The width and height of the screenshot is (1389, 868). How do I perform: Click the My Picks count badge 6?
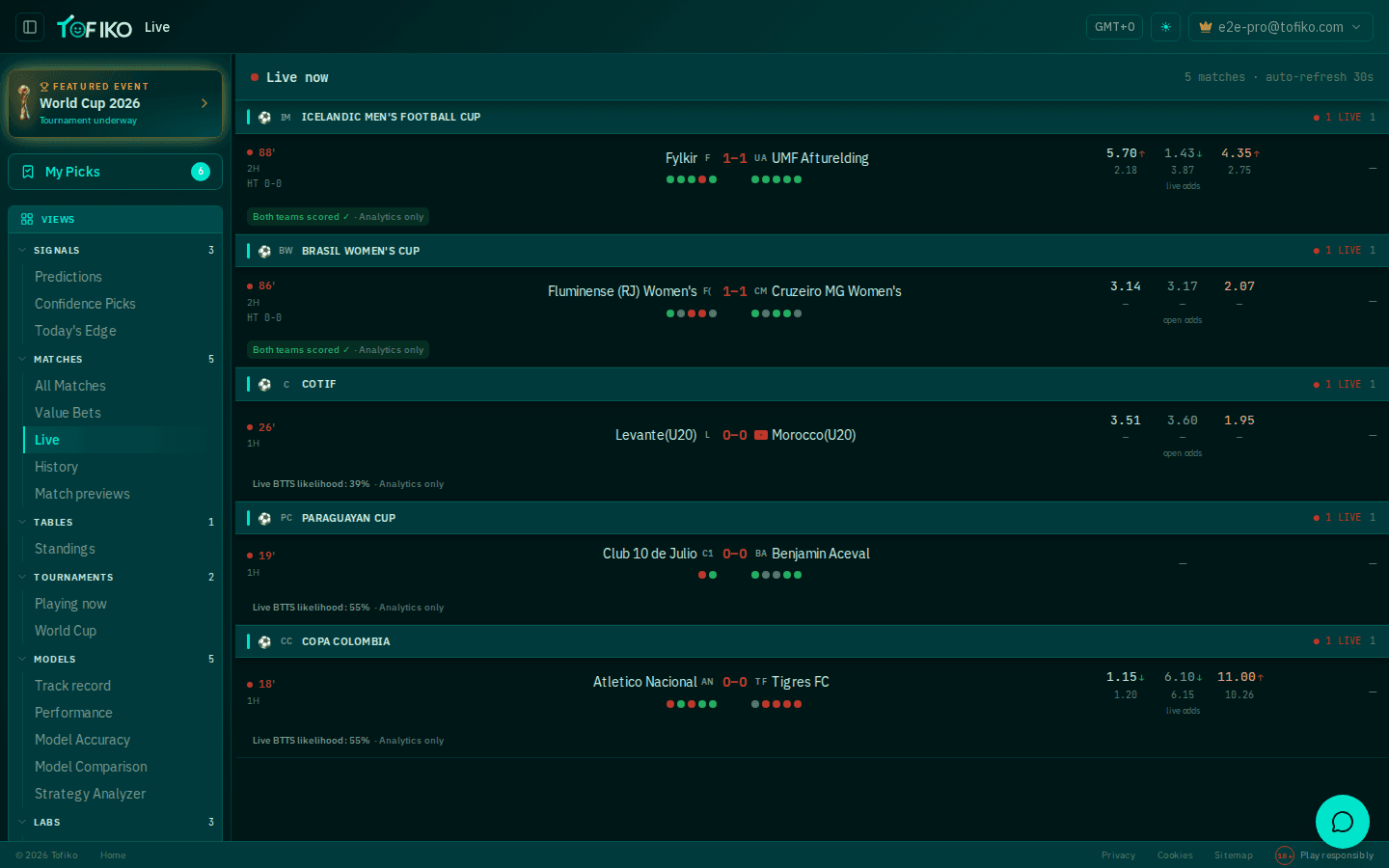[x=201, y=172]
